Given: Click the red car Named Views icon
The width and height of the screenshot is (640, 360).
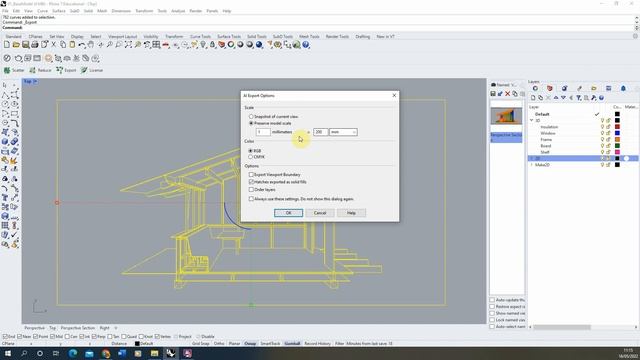Looking at the screenshot, I should 166,45.
